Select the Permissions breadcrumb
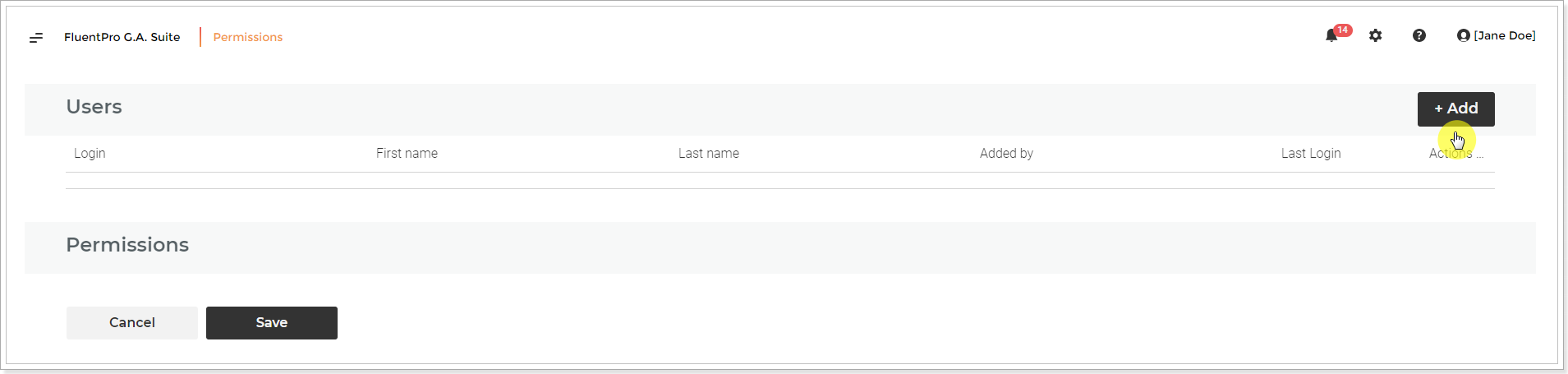The image size is (1568, 374). (x=248, y=37)
